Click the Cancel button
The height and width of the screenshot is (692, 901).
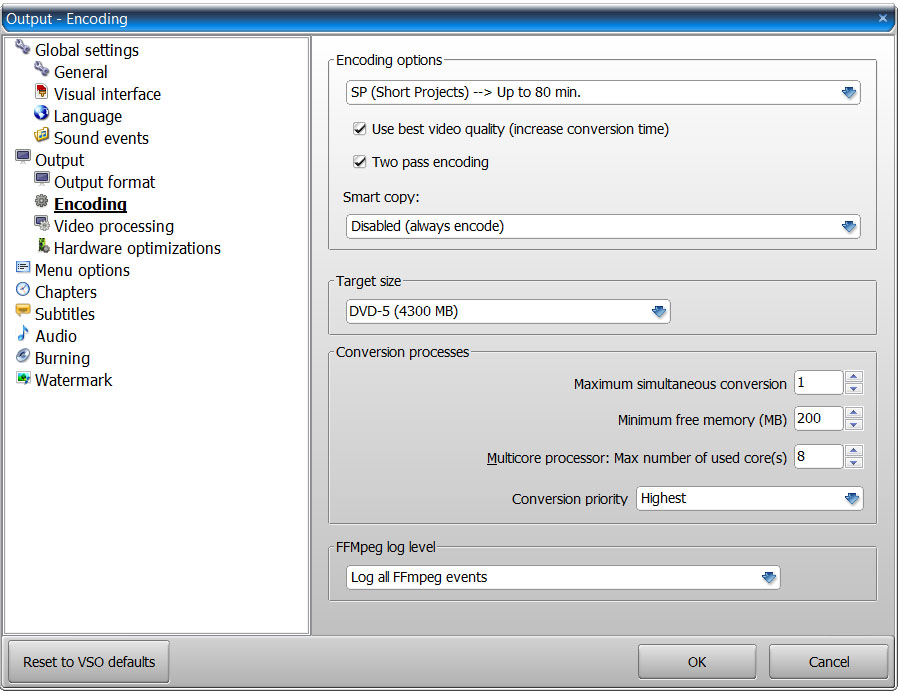(829, 662)
